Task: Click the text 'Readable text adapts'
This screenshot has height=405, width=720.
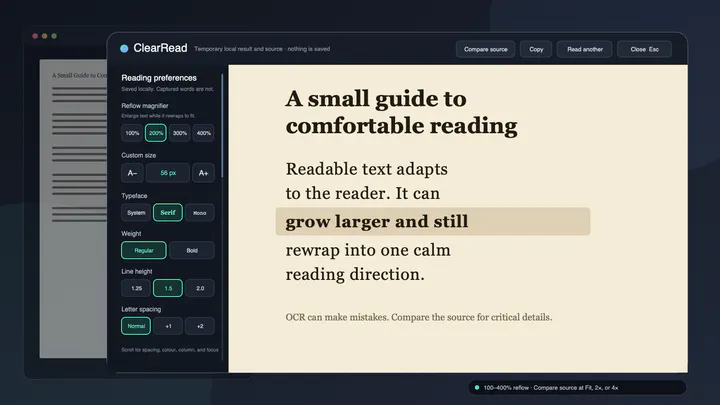Action: [366, 169]
